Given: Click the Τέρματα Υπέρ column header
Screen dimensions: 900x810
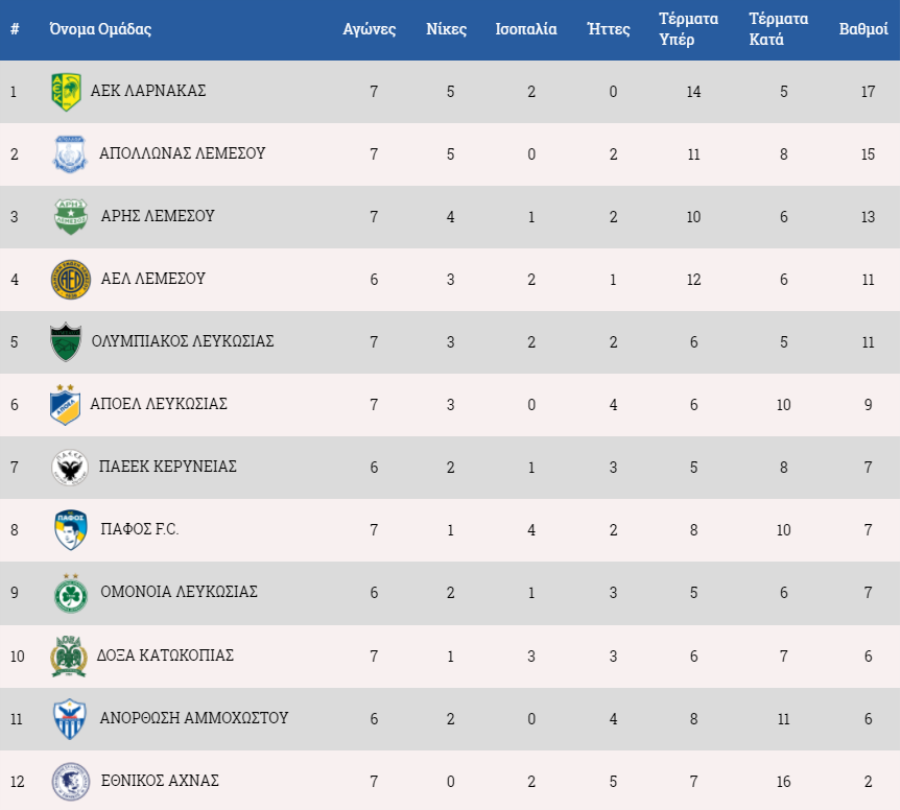Looking at the screenshot, I should (x=688, y=29).
